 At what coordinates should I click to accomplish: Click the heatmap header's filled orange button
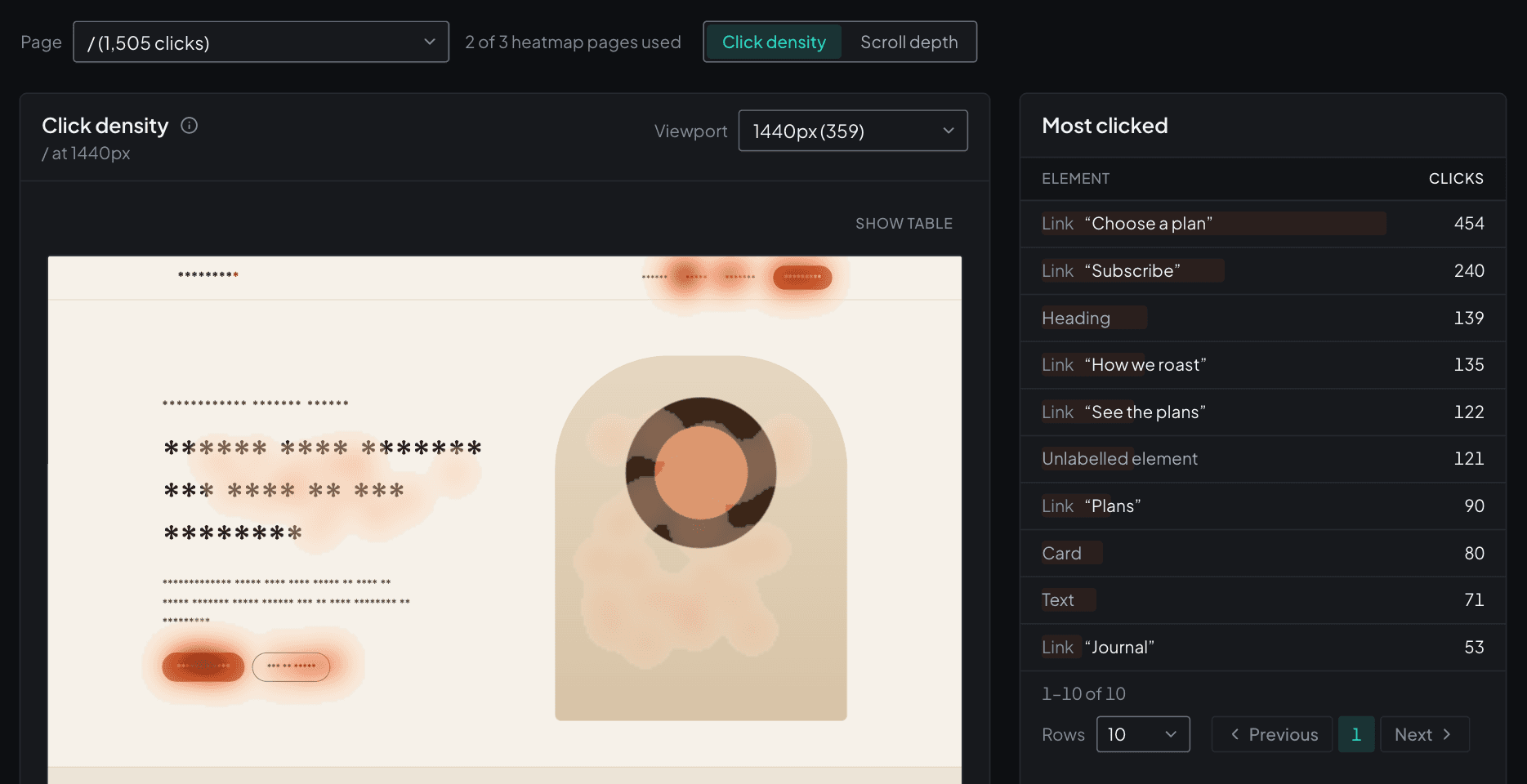[x=802, y=277]
